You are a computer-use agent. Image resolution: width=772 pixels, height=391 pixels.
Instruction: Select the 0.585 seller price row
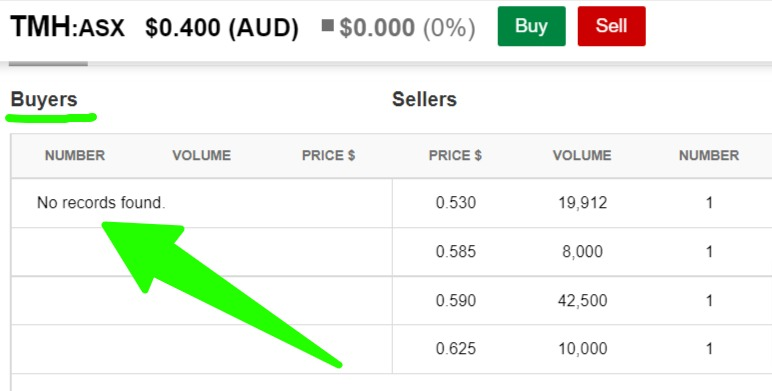pos(582,252)
